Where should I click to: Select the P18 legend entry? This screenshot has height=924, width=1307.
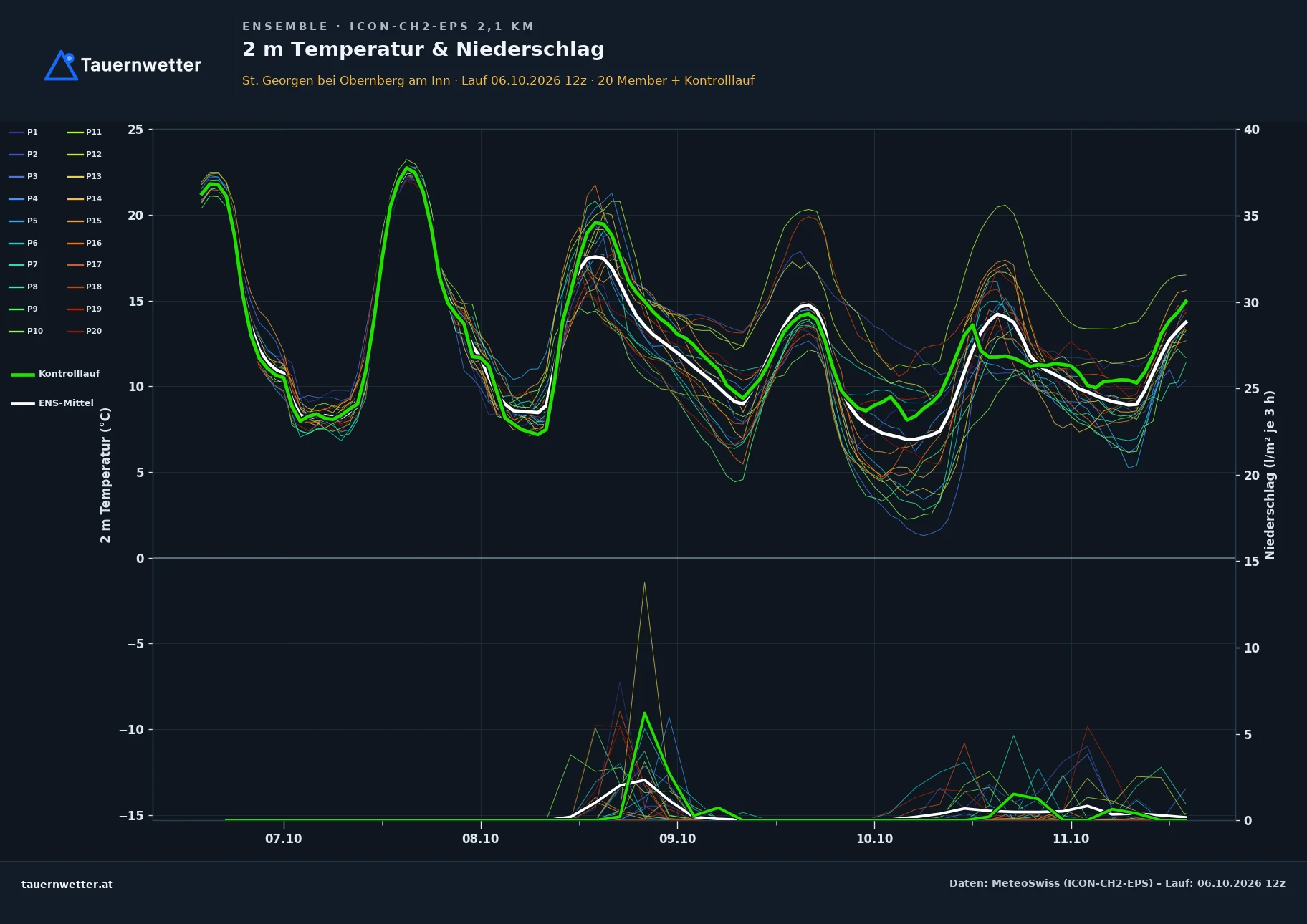click(x=85, y=287)
